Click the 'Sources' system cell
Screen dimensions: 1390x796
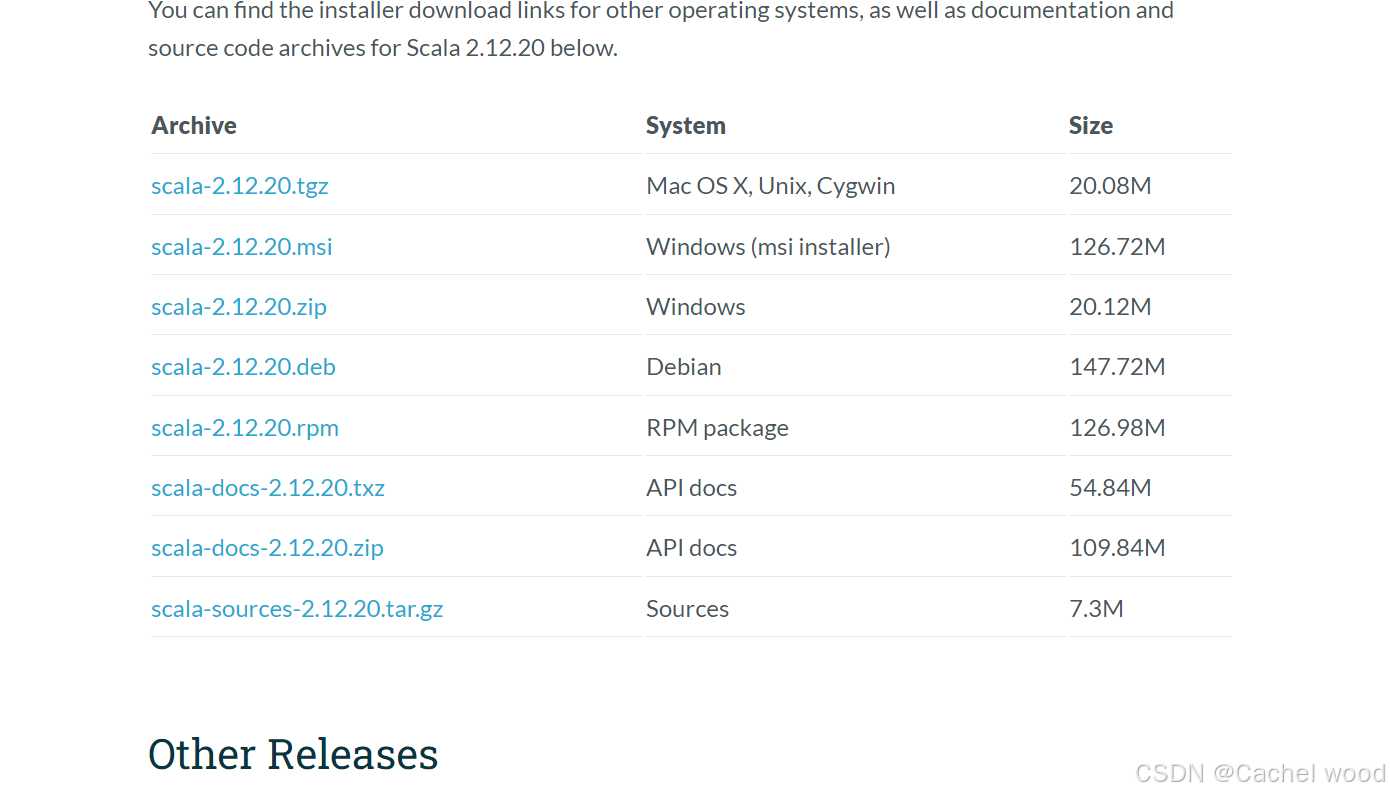tap(687, 609)
